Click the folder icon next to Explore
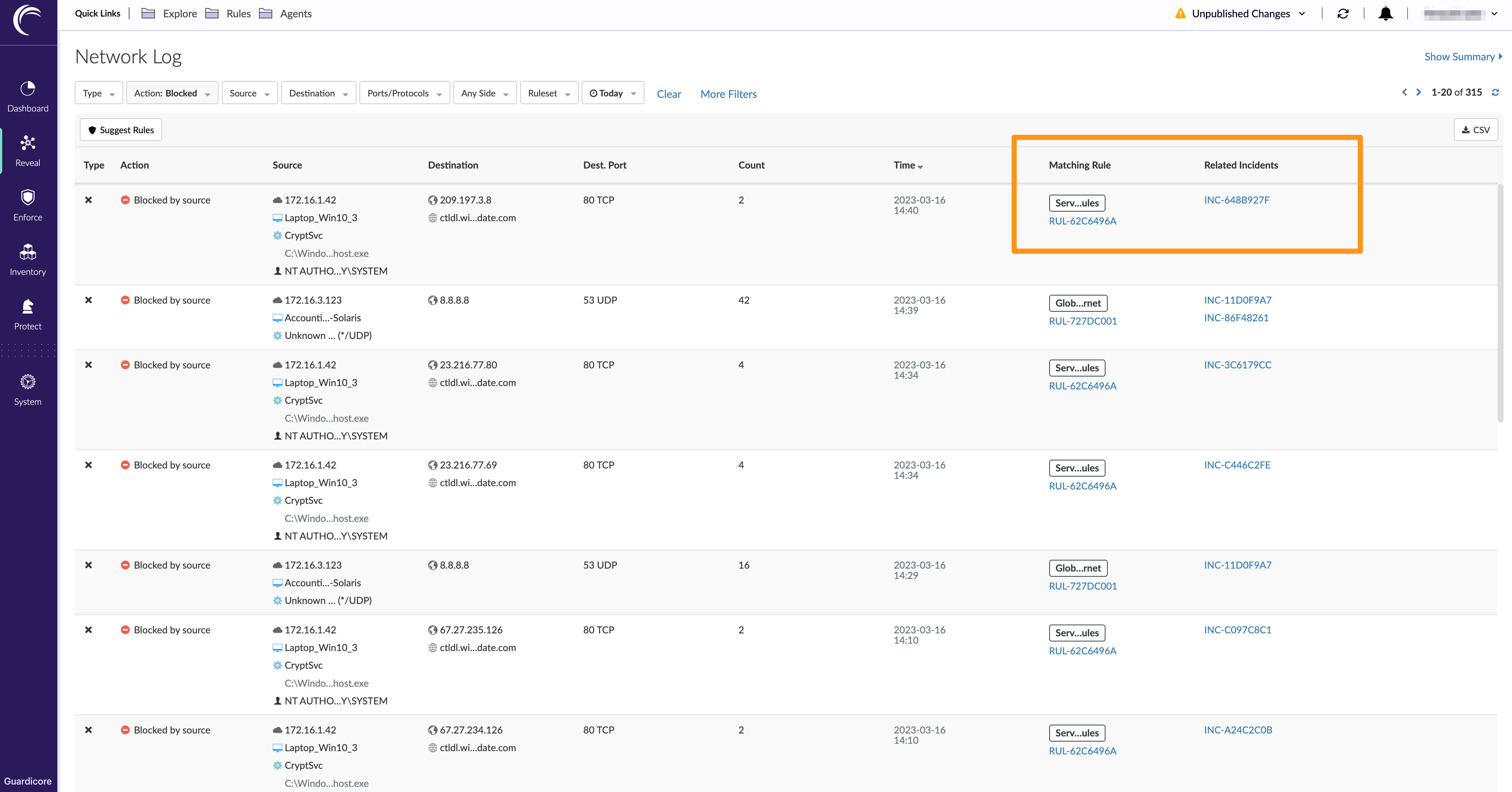This screenshot has width=1512, height=792. (x=149, y=14)
